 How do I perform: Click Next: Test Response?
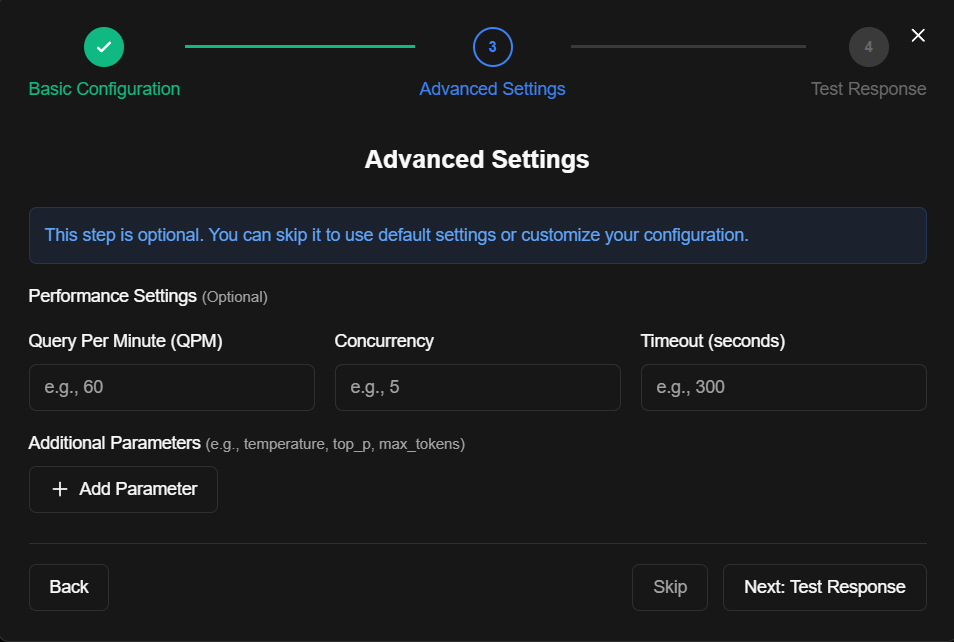pos(824,587)
